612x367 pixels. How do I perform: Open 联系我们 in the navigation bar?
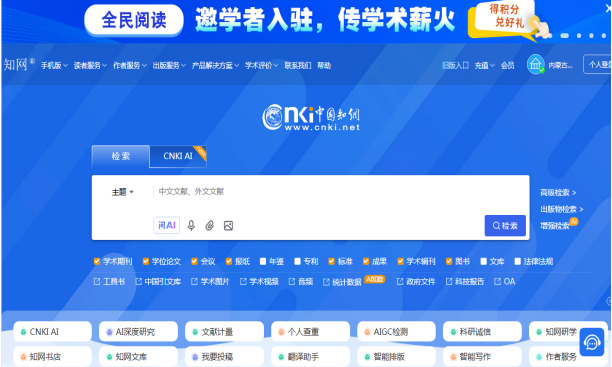pyautogui.click(x=298, y=65)
